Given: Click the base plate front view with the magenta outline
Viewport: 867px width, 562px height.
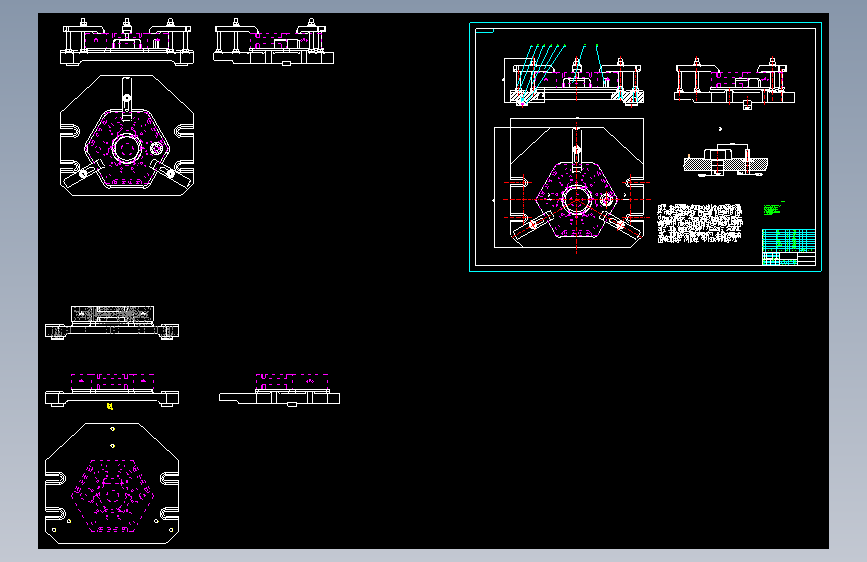Looking at the screenshot, I should [x=112, y=390].
